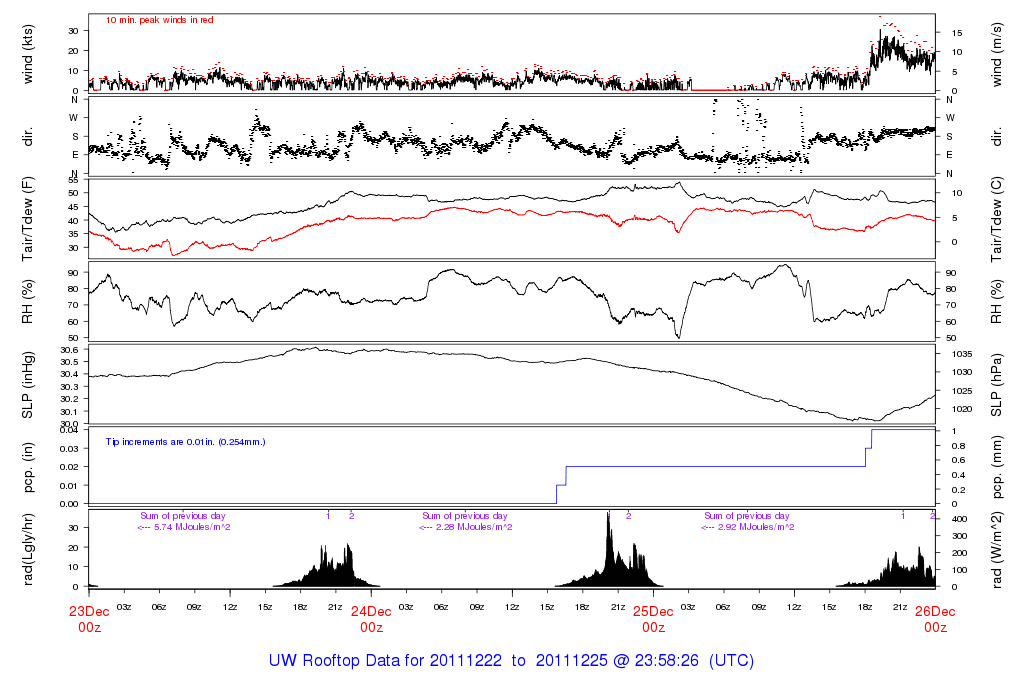This screenshot has width=1024, height=700.
Task: Click the '10 min. peak winds in red' note
Action: 159,20
